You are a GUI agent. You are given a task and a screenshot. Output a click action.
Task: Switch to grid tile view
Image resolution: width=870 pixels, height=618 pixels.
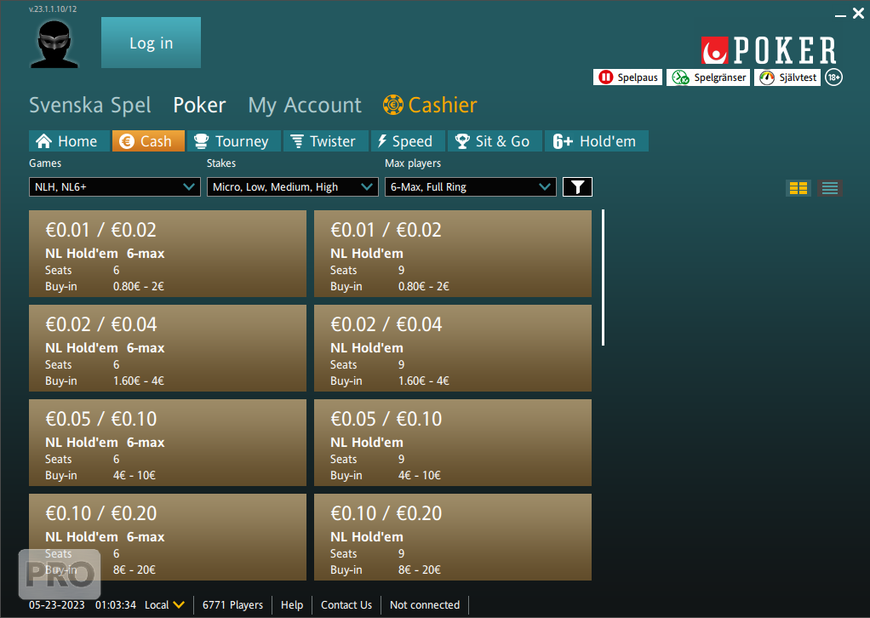798,188
